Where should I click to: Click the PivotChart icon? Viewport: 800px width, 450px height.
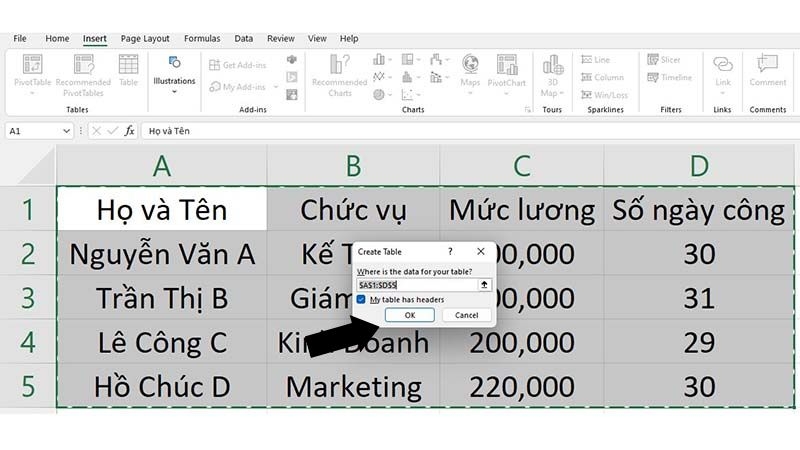[x=507, y=65]
